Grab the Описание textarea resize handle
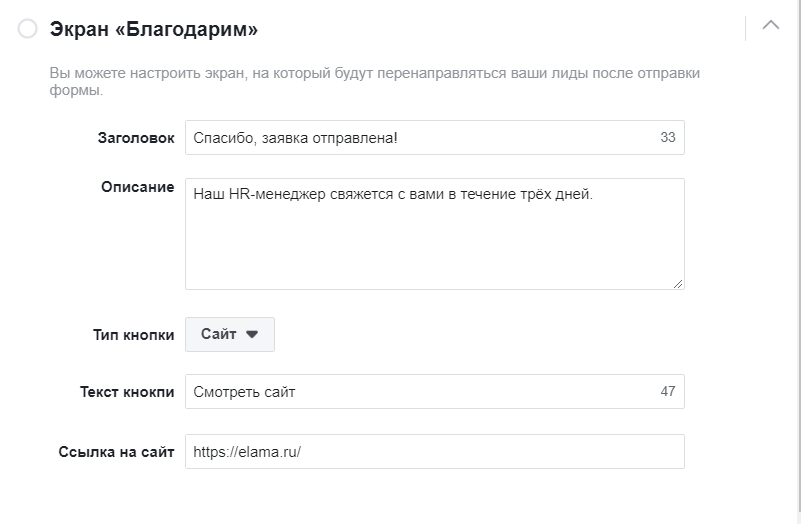801x524 pixels. click(678, 283)
